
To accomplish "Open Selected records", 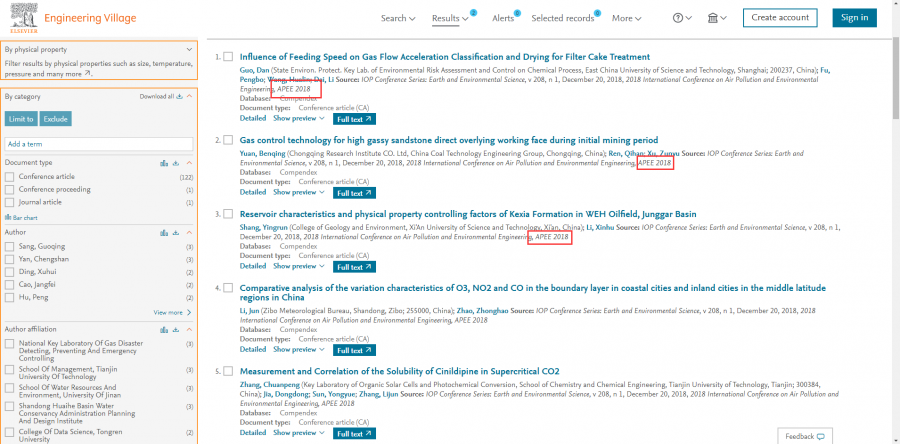I will click(562, 18).
